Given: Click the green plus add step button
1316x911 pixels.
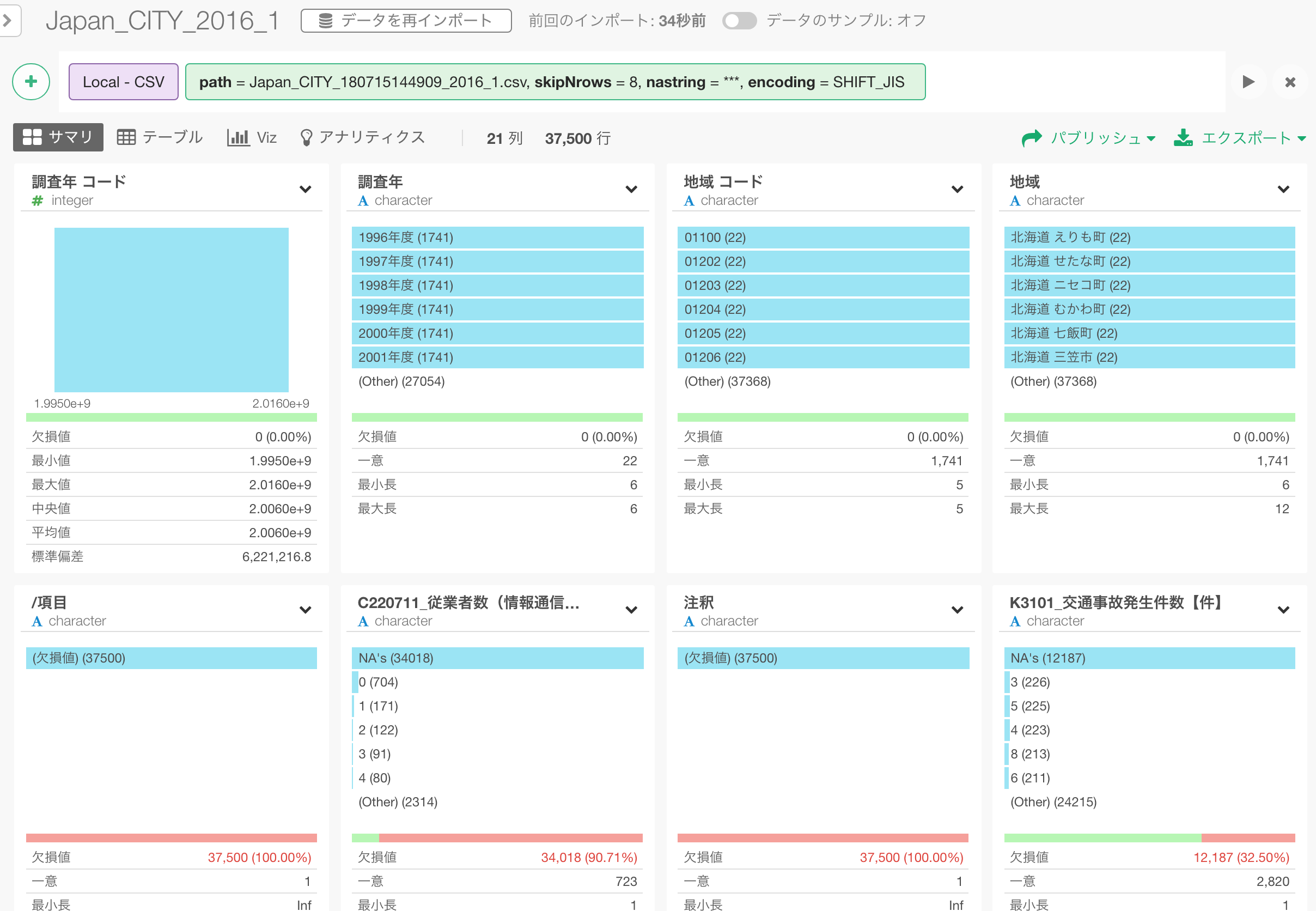Looking at the screenshot, I should point(31,82).
